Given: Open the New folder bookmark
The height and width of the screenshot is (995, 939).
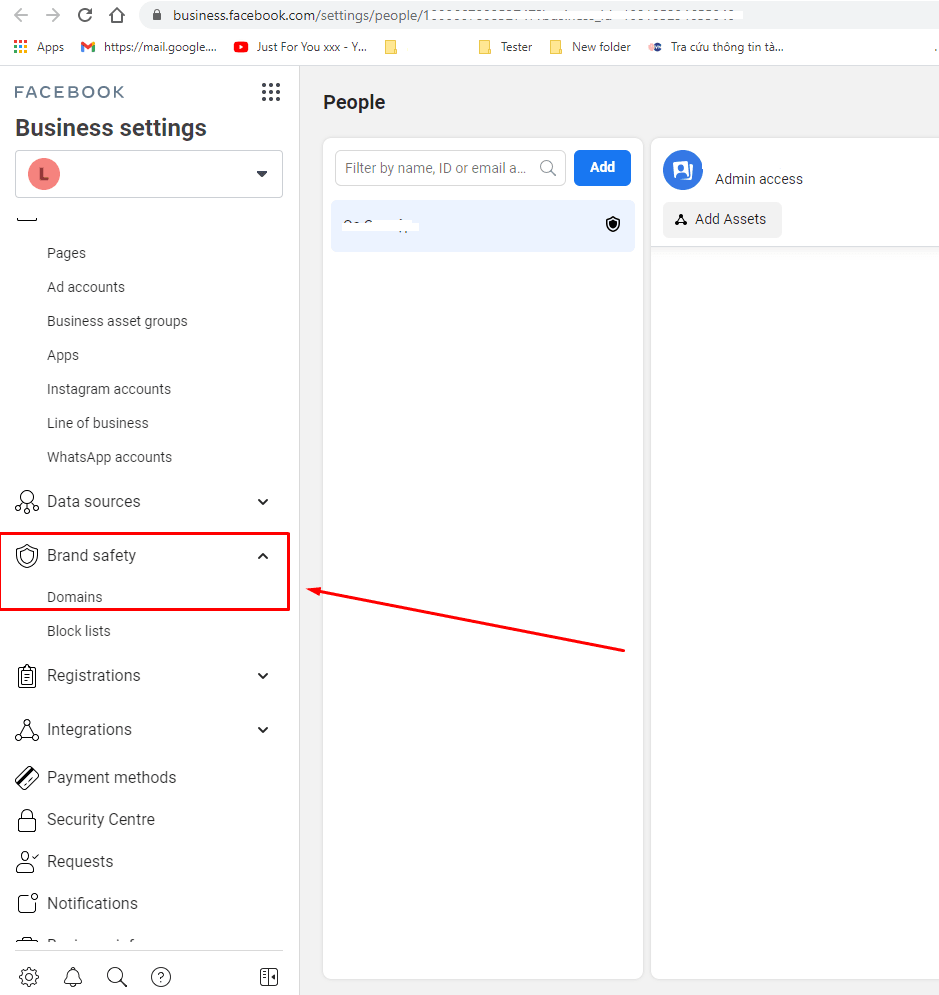Looking at the screenshot, I should click(x=590, y=47).
